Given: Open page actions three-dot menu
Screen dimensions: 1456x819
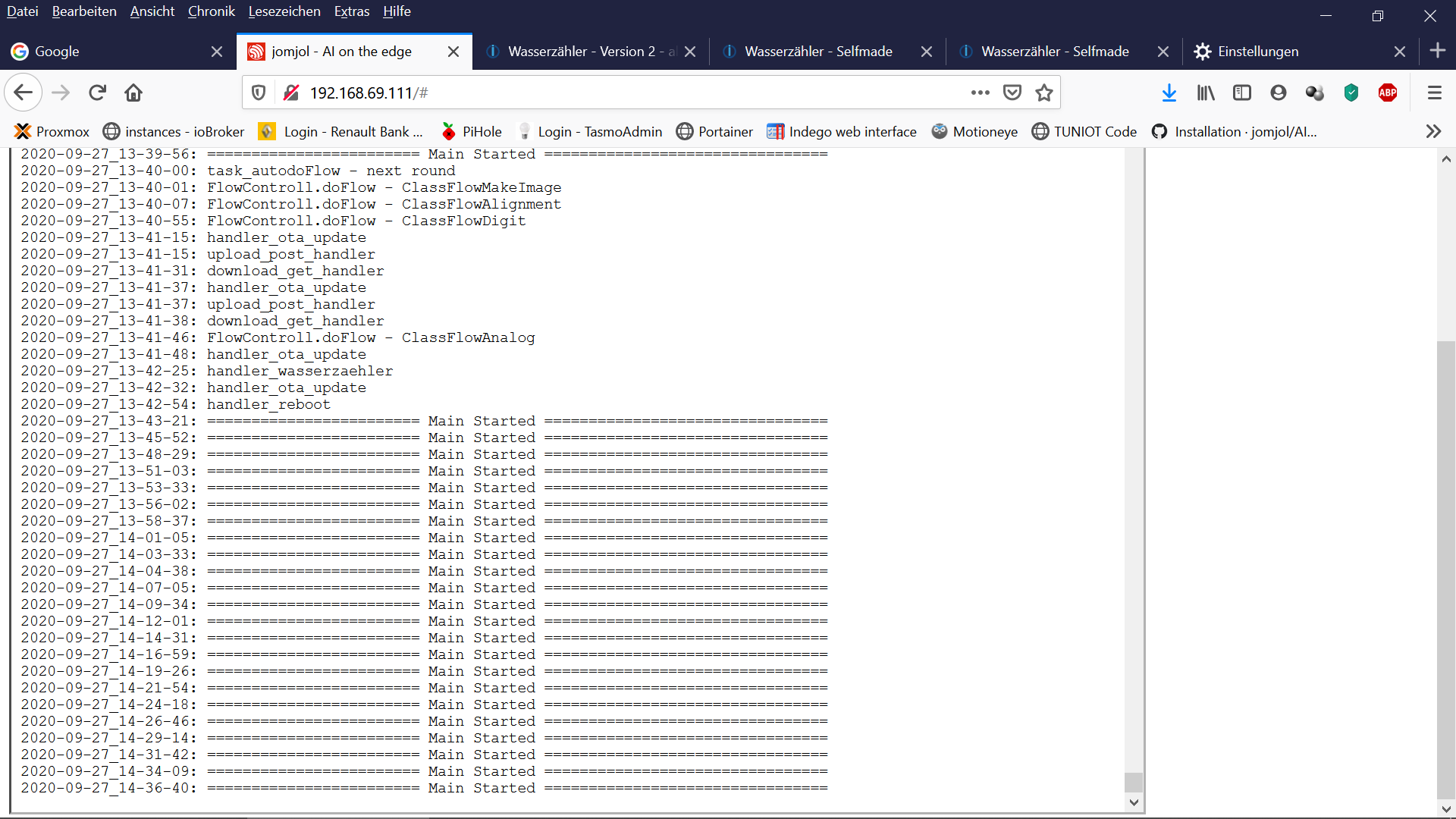Looking at the screenshot, I should 980,93.
